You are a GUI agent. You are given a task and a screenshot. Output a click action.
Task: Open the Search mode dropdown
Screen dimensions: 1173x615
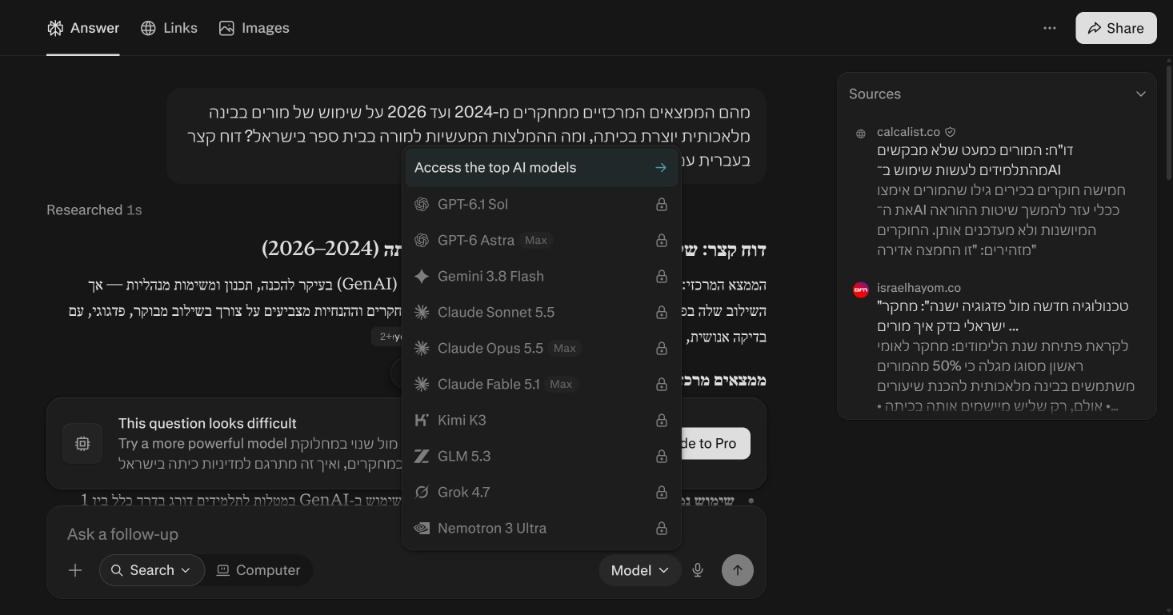152,570
